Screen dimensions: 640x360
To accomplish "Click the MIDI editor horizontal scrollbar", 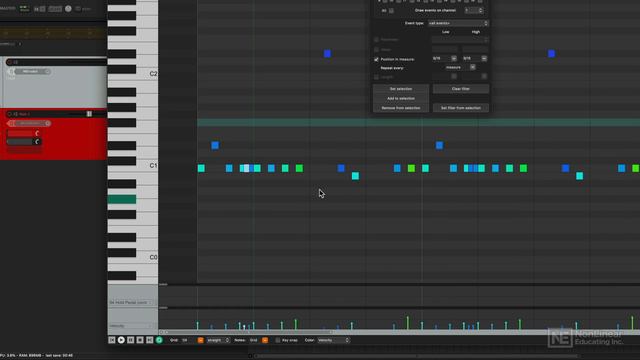I will 249,332.
